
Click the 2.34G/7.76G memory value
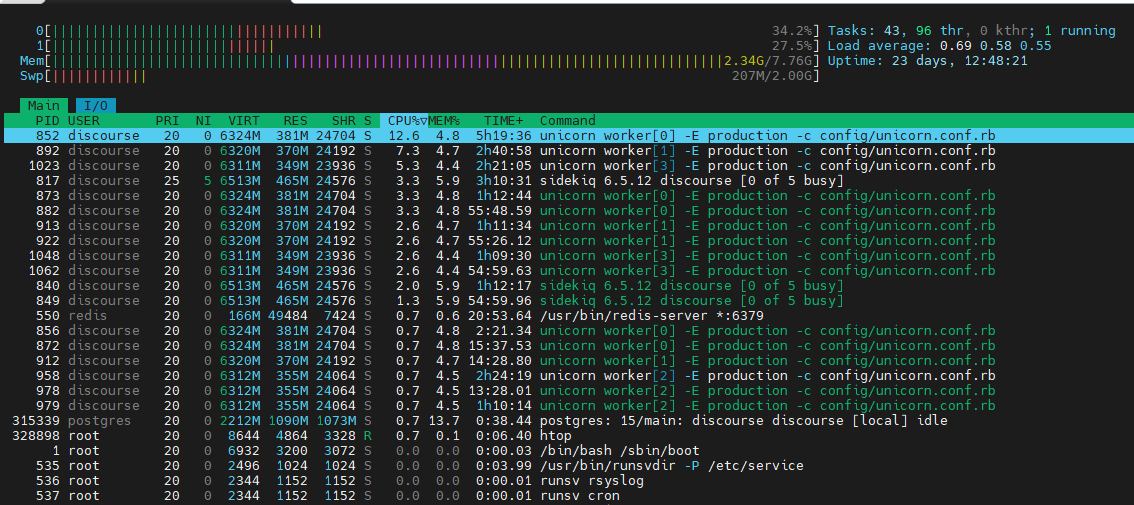[x=769, y=61]
